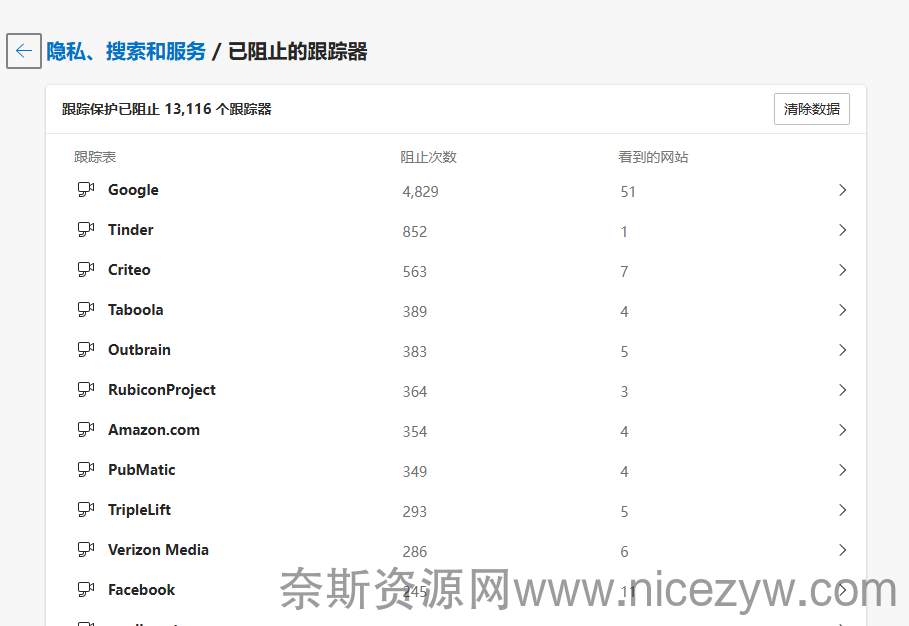Click the 阻止次数 column header
The image size is (909, 626).
[x=428, y=157]
